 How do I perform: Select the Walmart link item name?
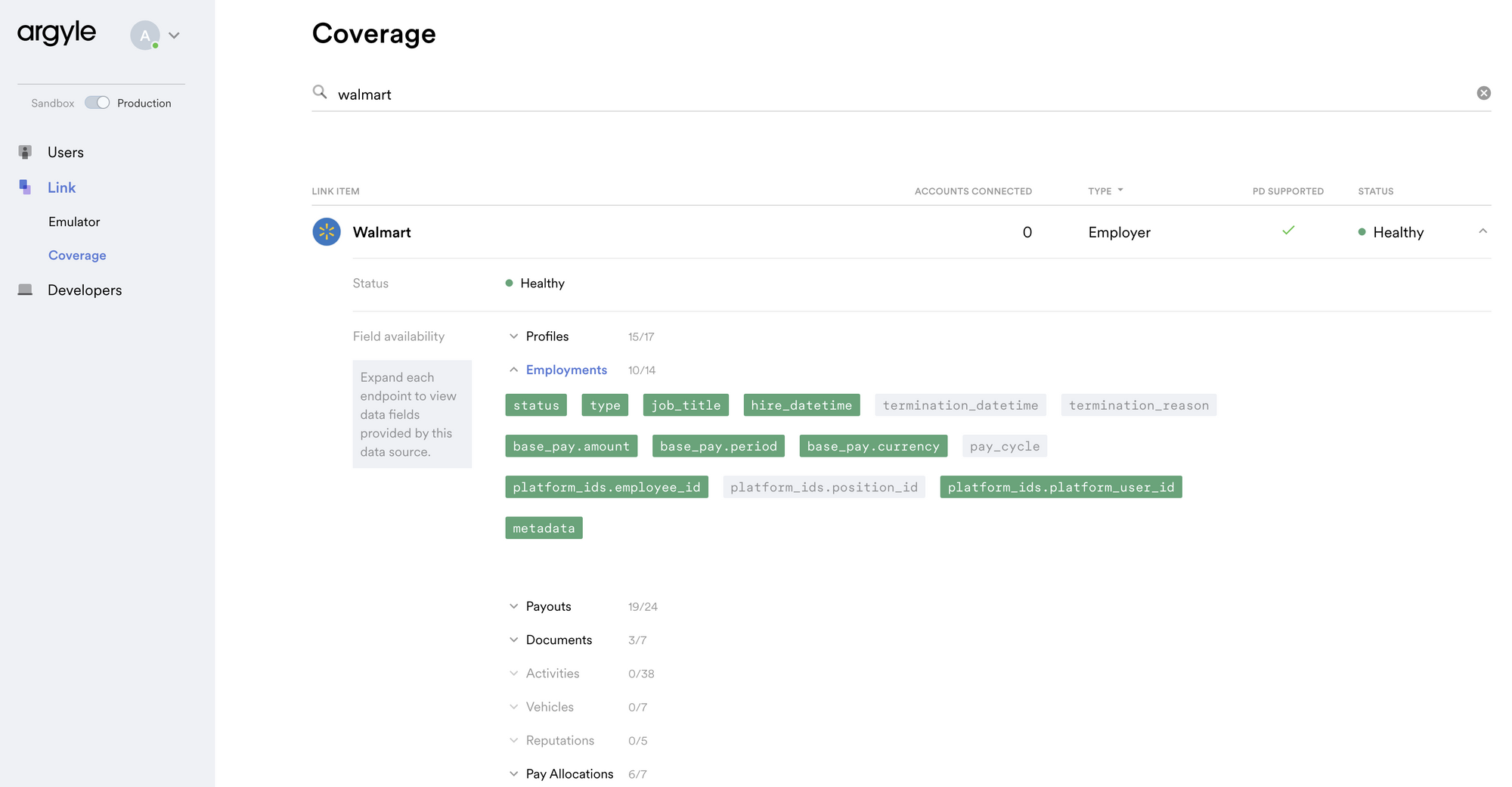(x=382, y=232)
